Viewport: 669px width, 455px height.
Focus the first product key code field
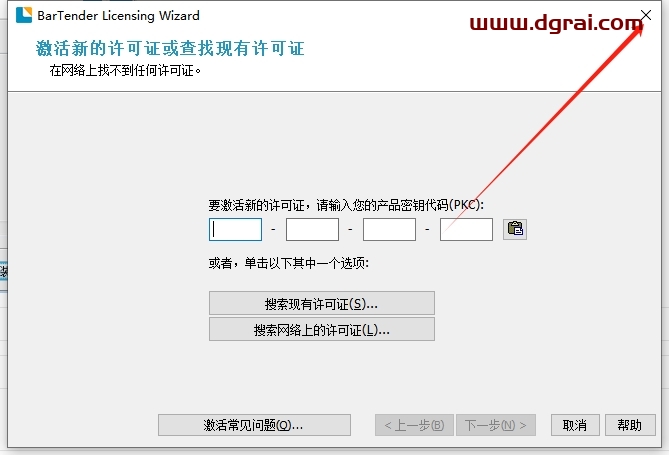tap(236, 230)
